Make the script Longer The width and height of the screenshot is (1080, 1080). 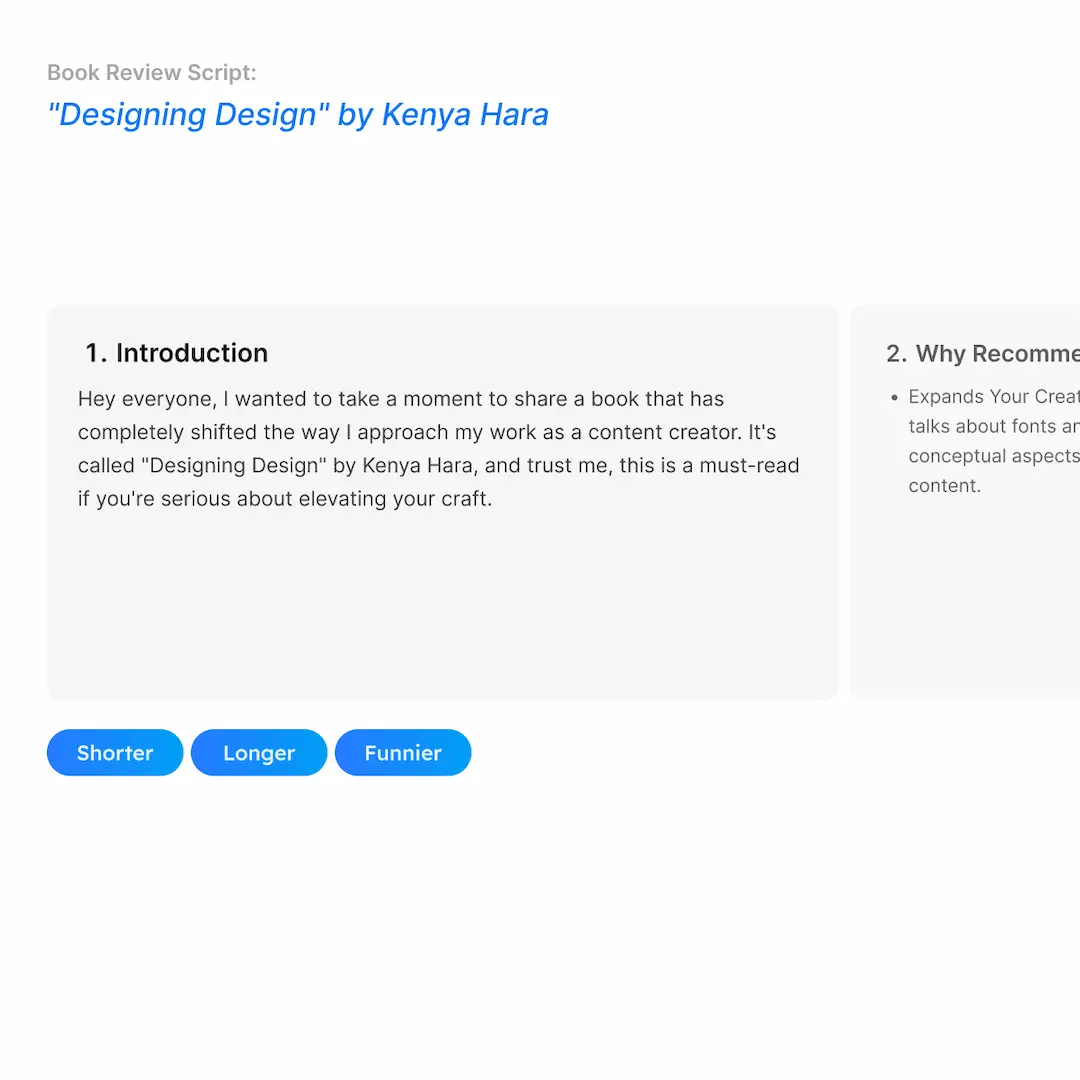(259, 752)
